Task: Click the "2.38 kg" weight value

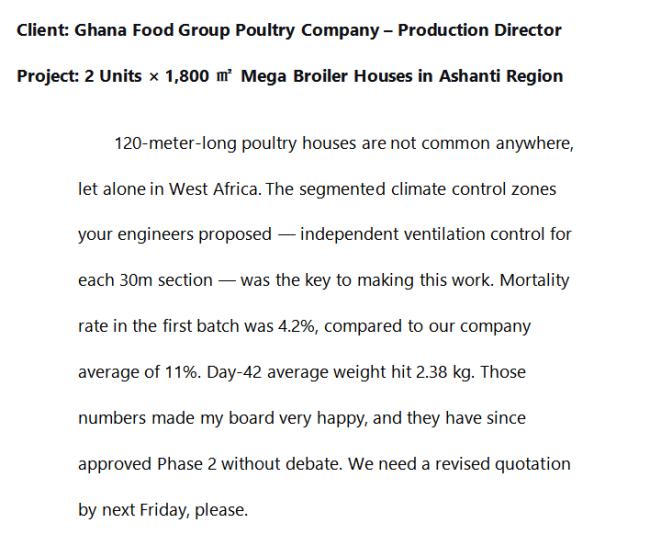Action: point(443,372)
